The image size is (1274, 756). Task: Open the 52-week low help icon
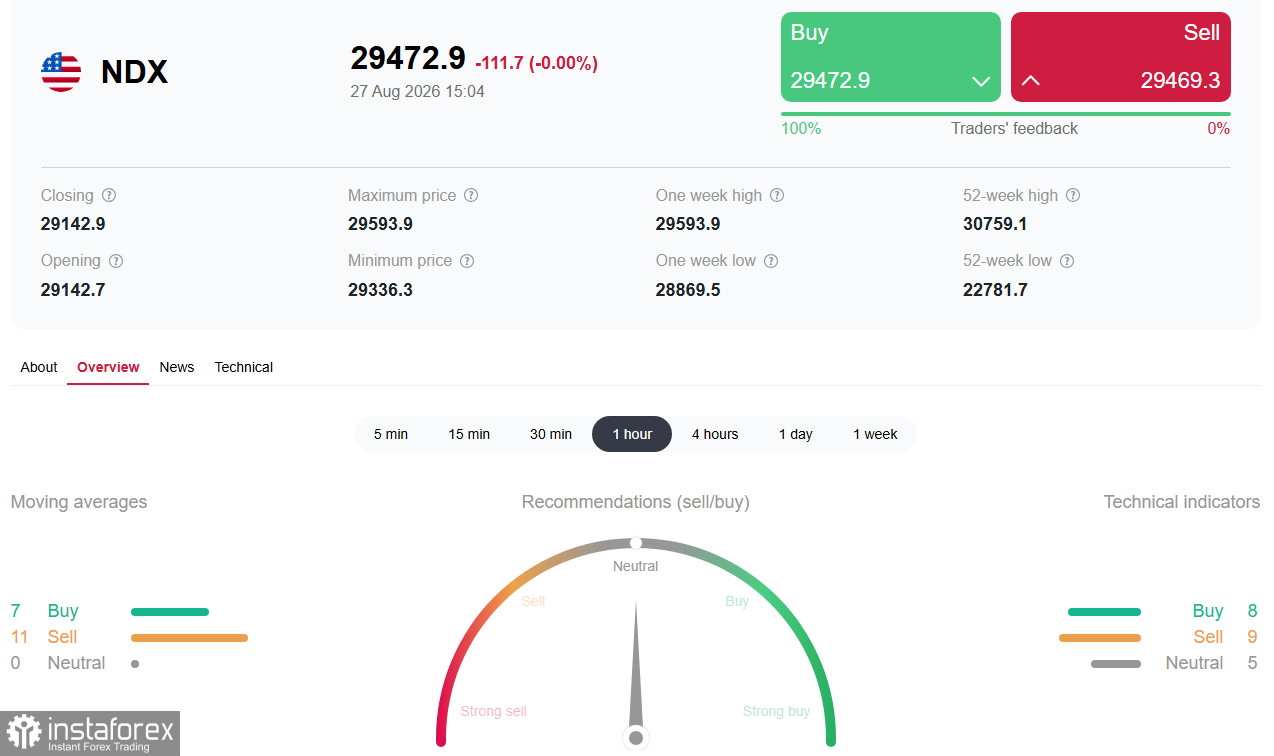pyautogui.click(x=1067, y=261)
